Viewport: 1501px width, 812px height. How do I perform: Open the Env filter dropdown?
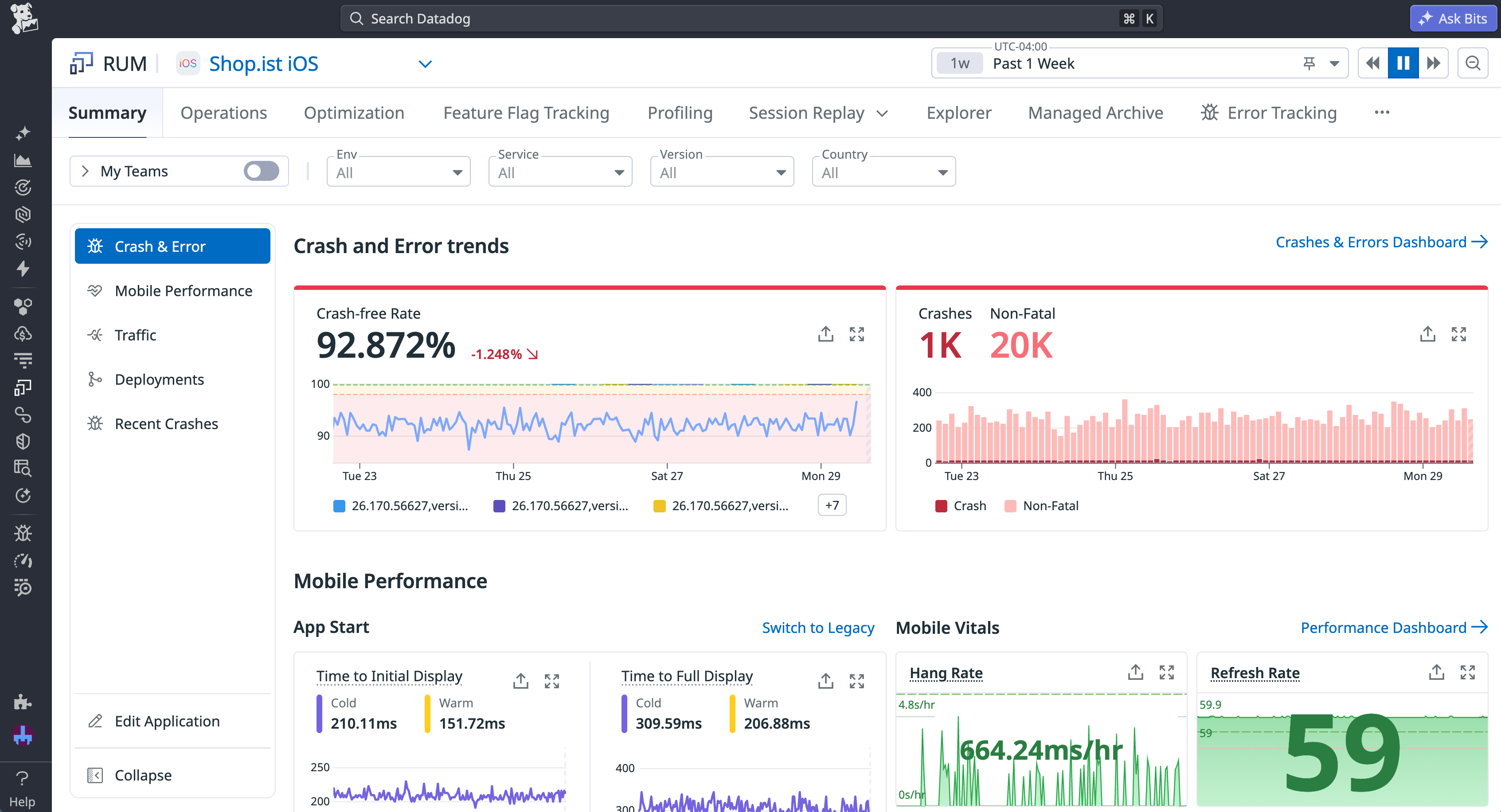399,172
